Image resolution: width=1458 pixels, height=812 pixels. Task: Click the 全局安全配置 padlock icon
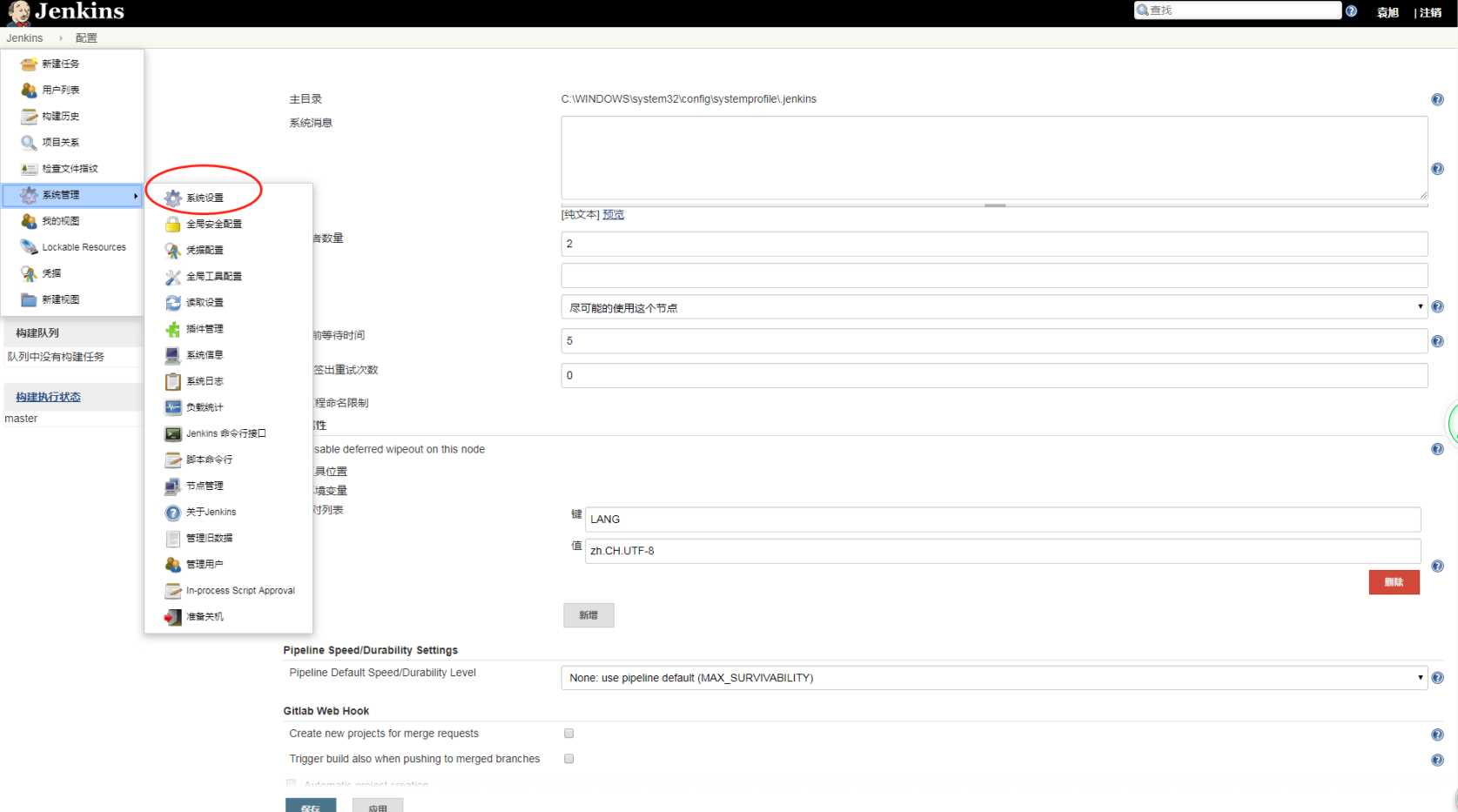point(173,224)
